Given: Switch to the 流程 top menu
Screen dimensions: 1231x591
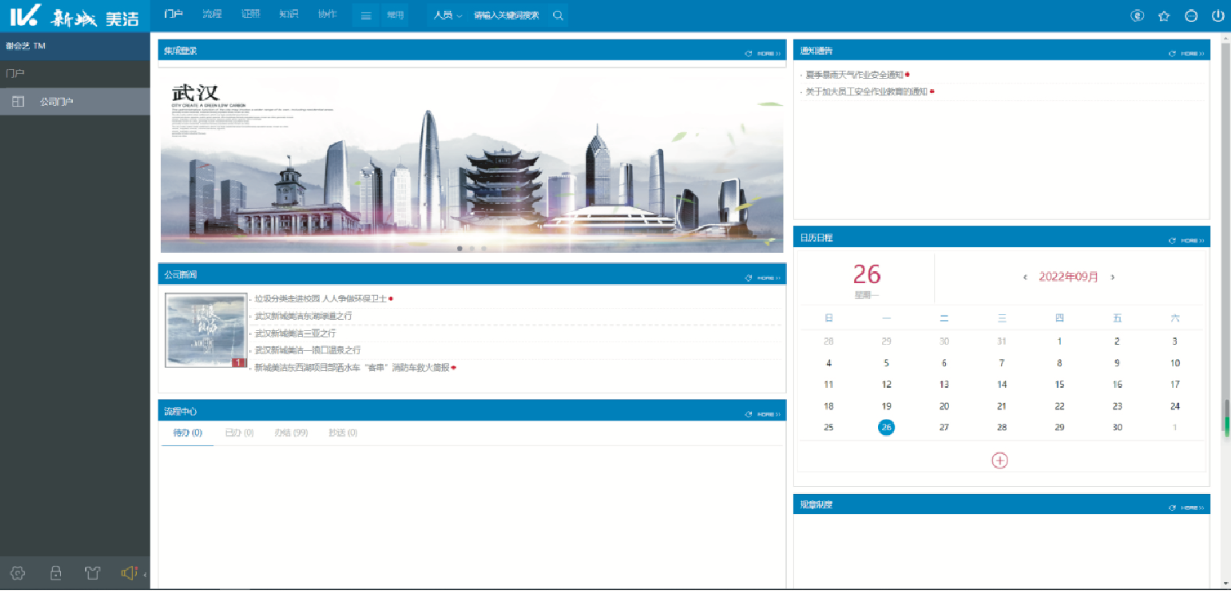Looking at the screenshot, I should [x=211, y=15].
